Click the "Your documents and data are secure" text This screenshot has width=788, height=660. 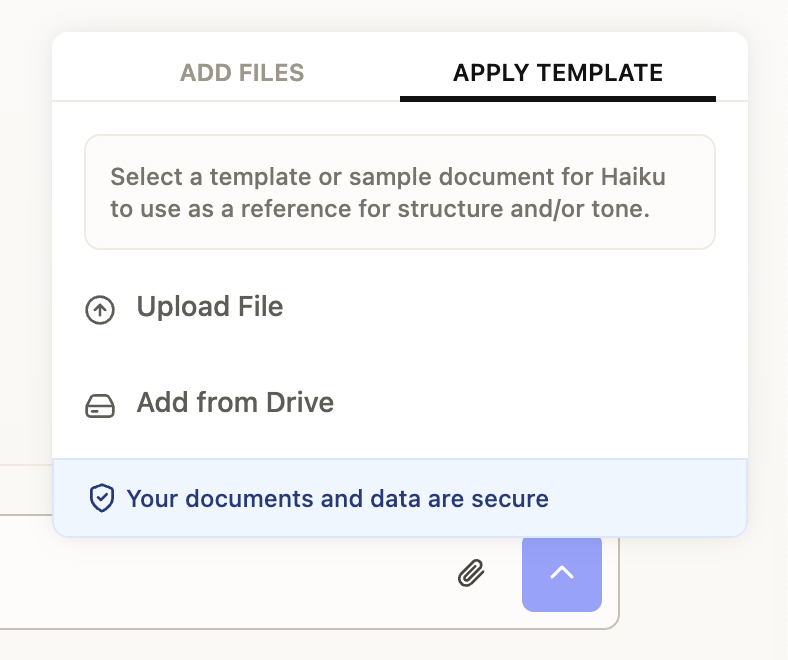337,498
